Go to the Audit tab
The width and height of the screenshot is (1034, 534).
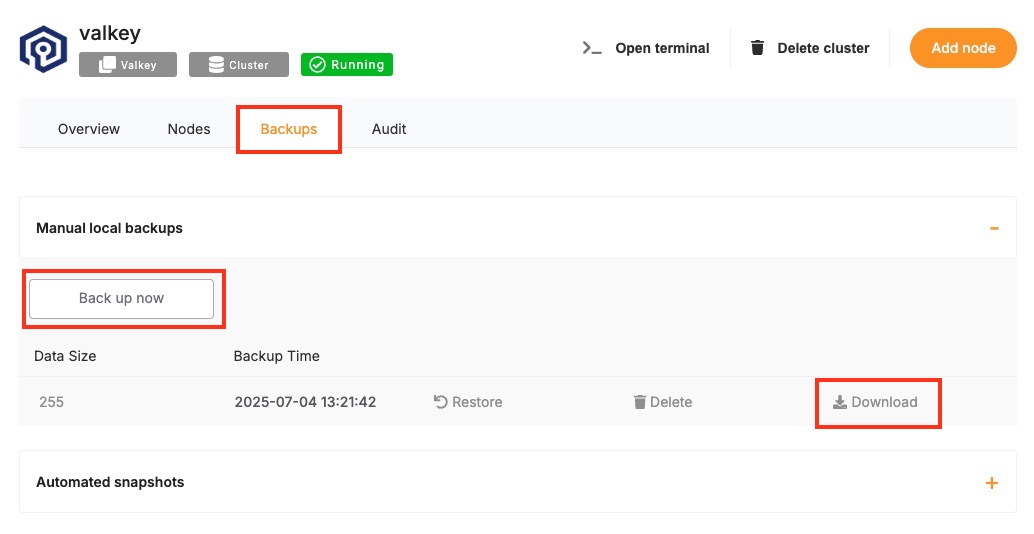coord(389,129)
